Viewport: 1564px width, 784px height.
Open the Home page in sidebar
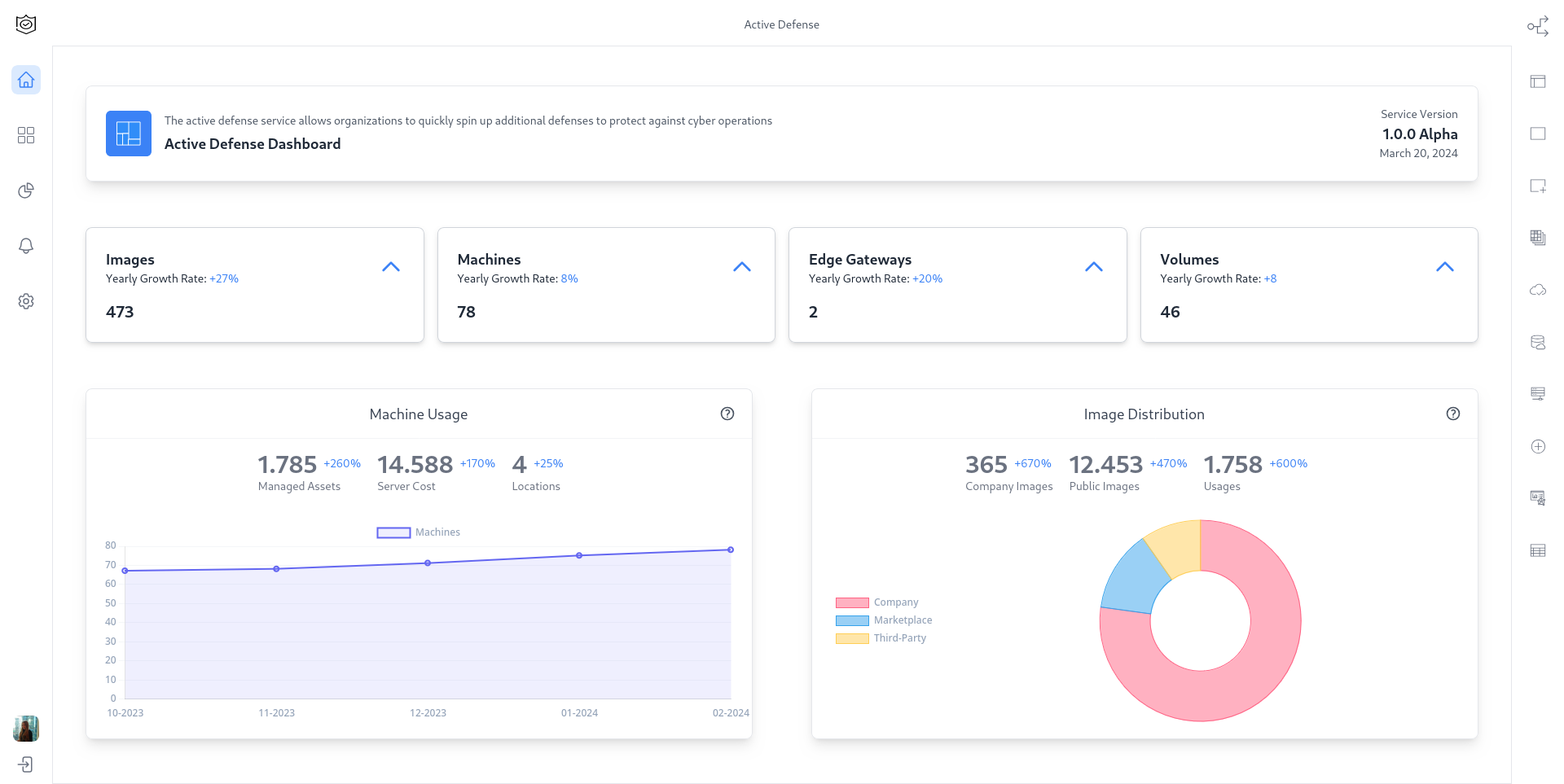pyautogui.click(x=26, y=80)
